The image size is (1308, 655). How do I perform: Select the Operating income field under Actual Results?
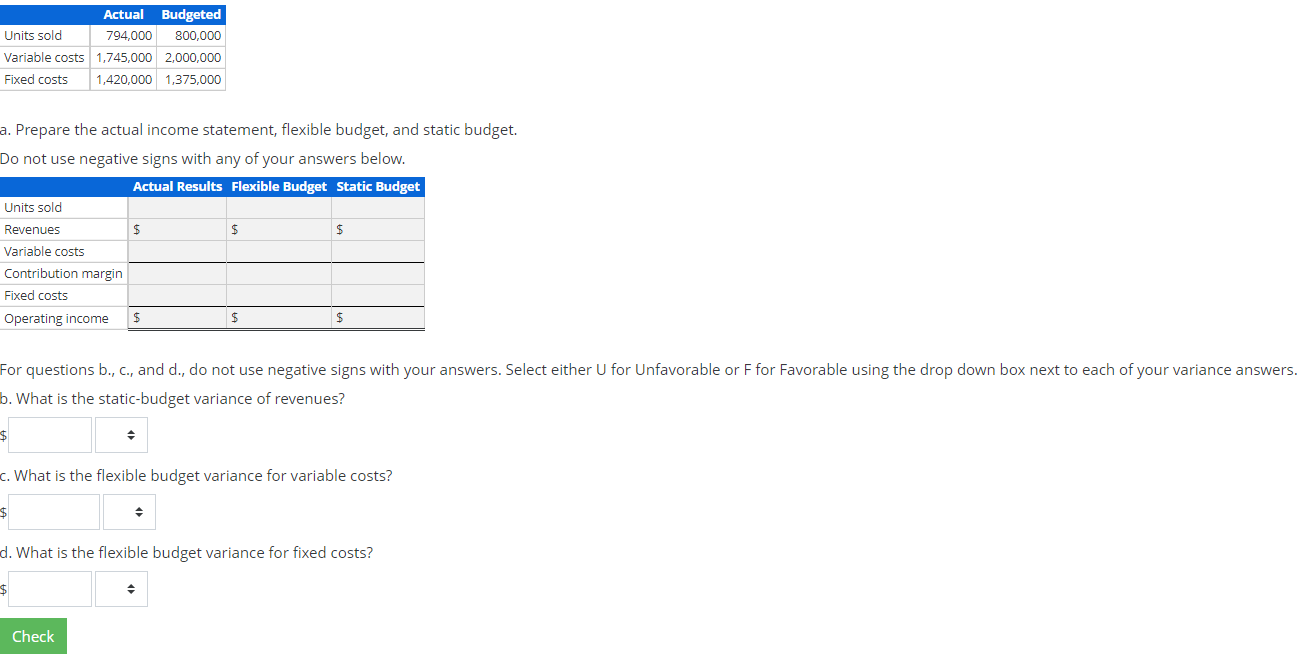[x=180, y=317]
